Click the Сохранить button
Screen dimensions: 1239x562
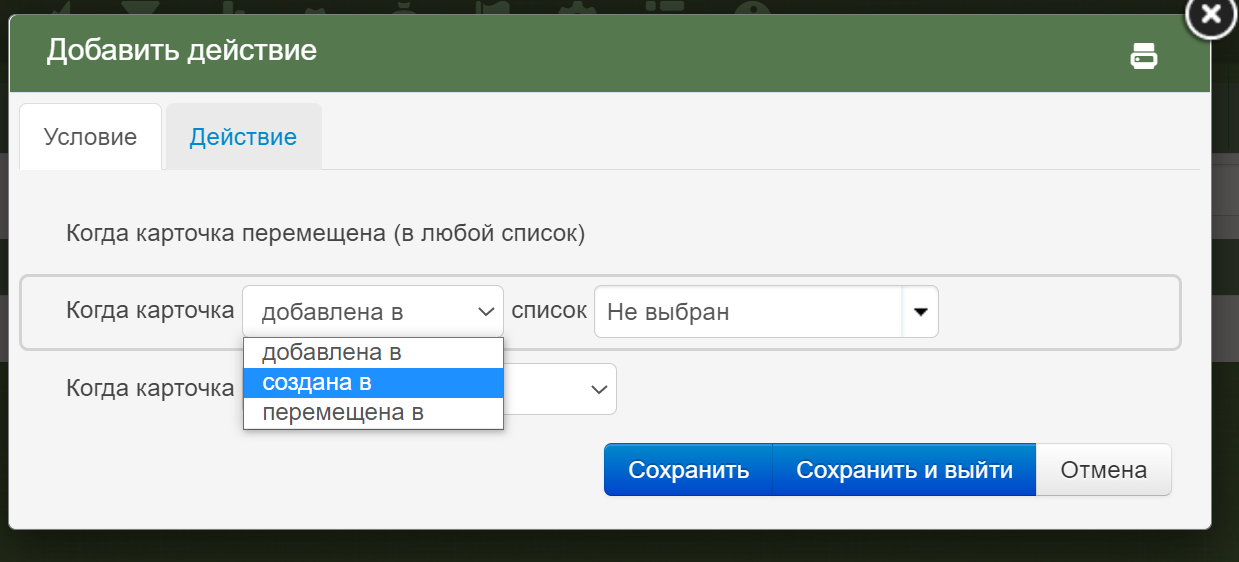tap(688, 470)
